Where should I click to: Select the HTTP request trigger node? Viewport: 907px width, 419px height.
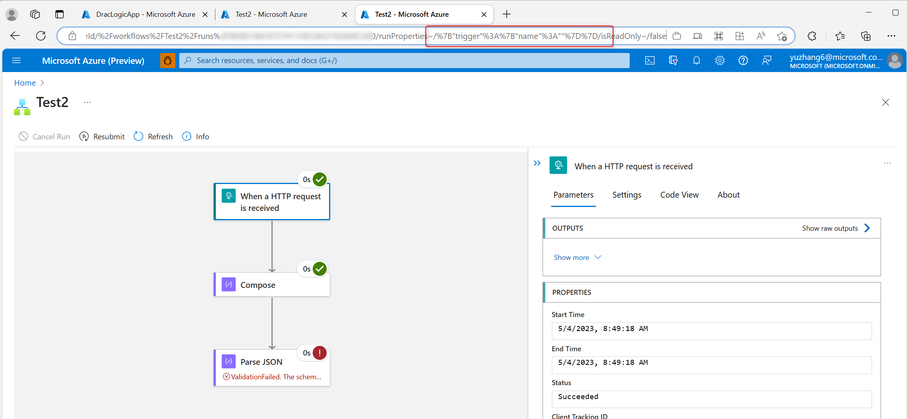tap(272, 201)
